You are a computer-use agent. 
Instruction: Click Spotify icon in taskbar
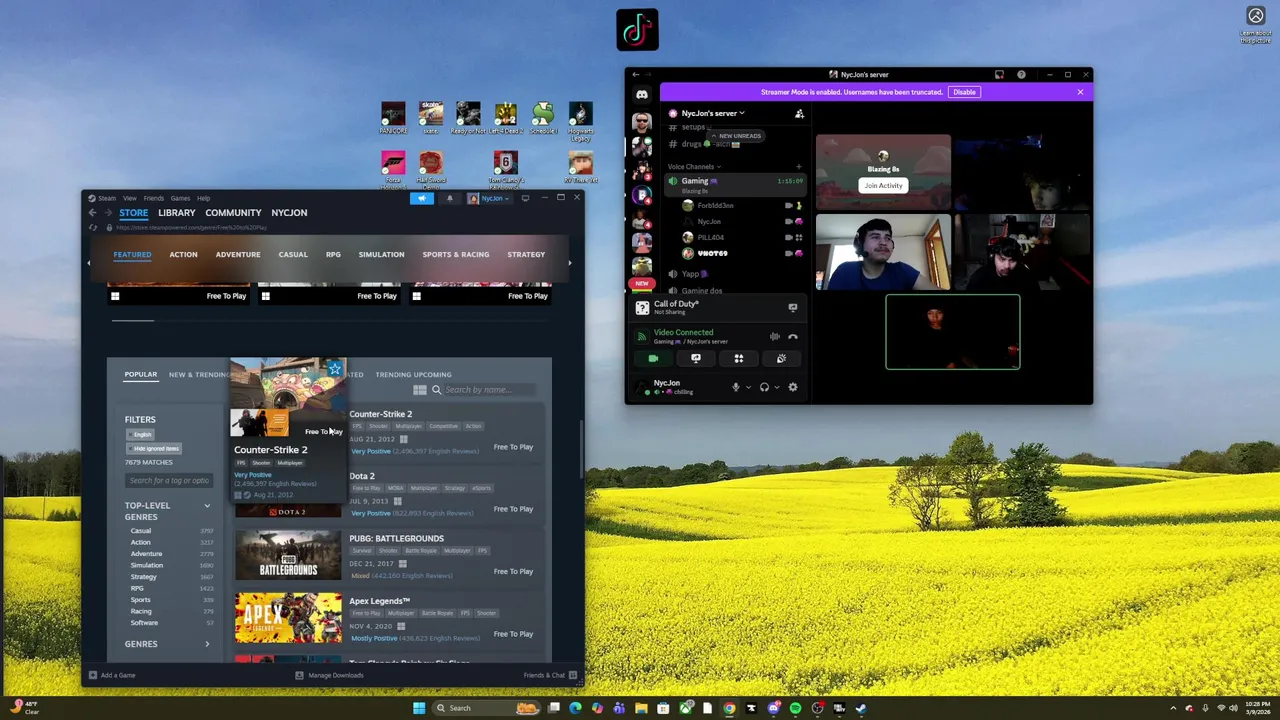tap(795, 708)
